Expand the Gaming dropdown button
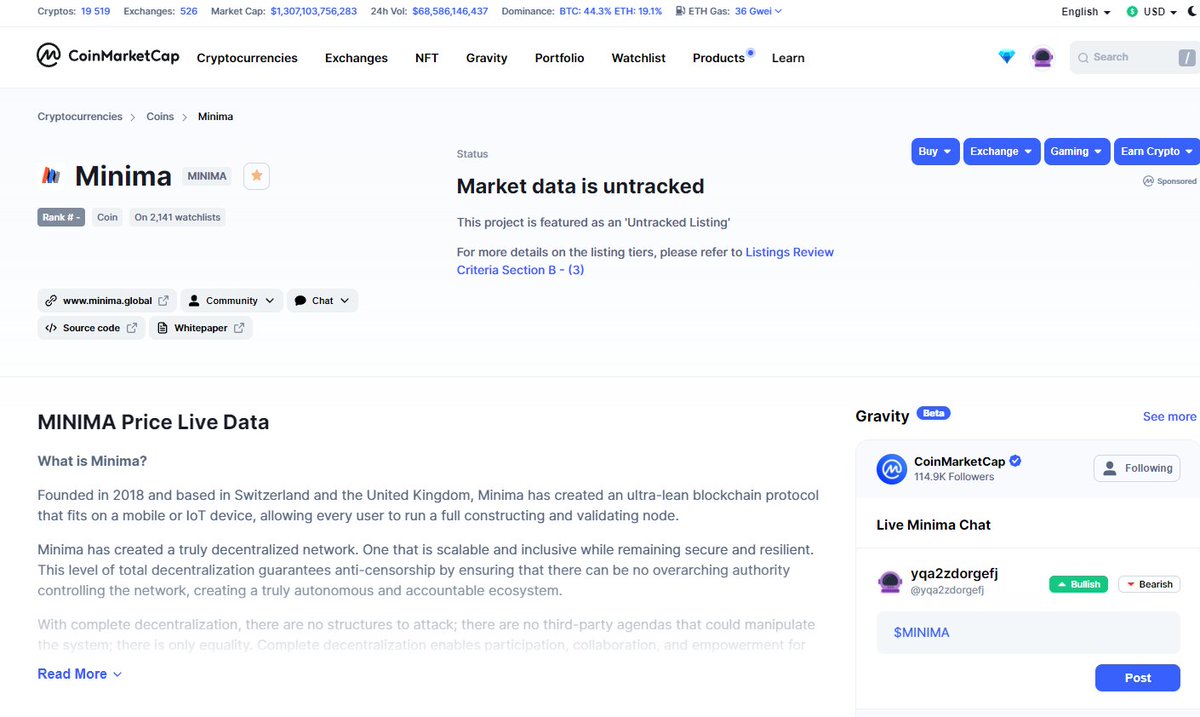 point(1077,151)
